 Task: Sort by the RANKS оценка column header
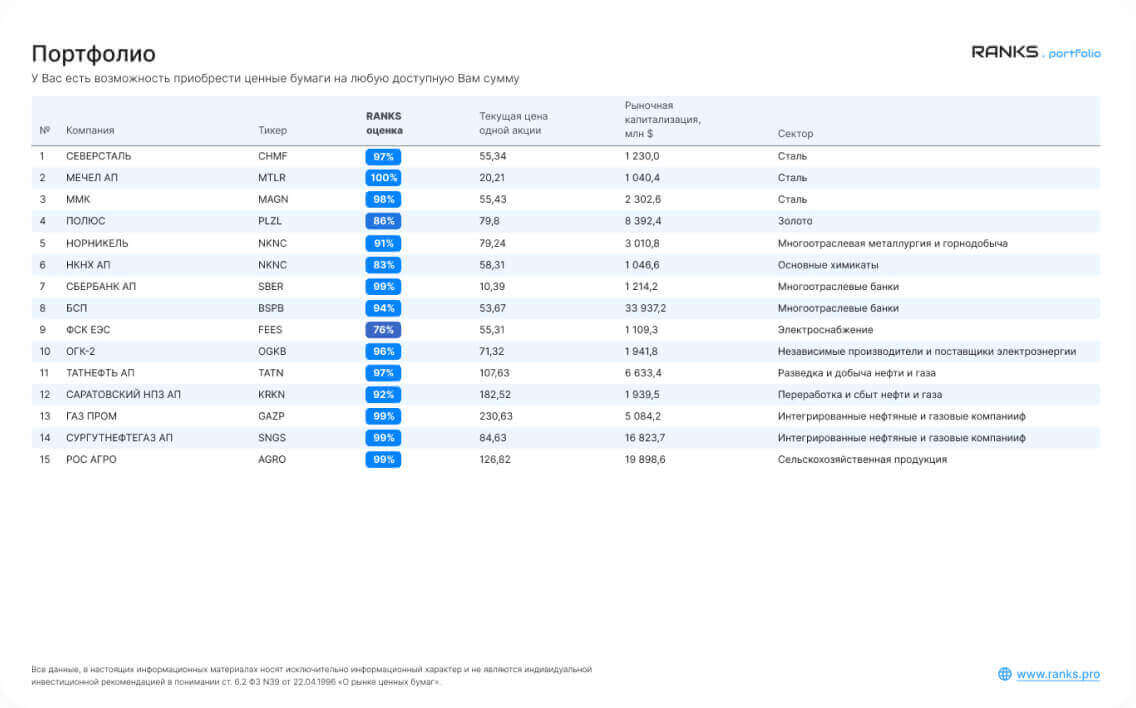pyautogui.click(x=384, y=123)
